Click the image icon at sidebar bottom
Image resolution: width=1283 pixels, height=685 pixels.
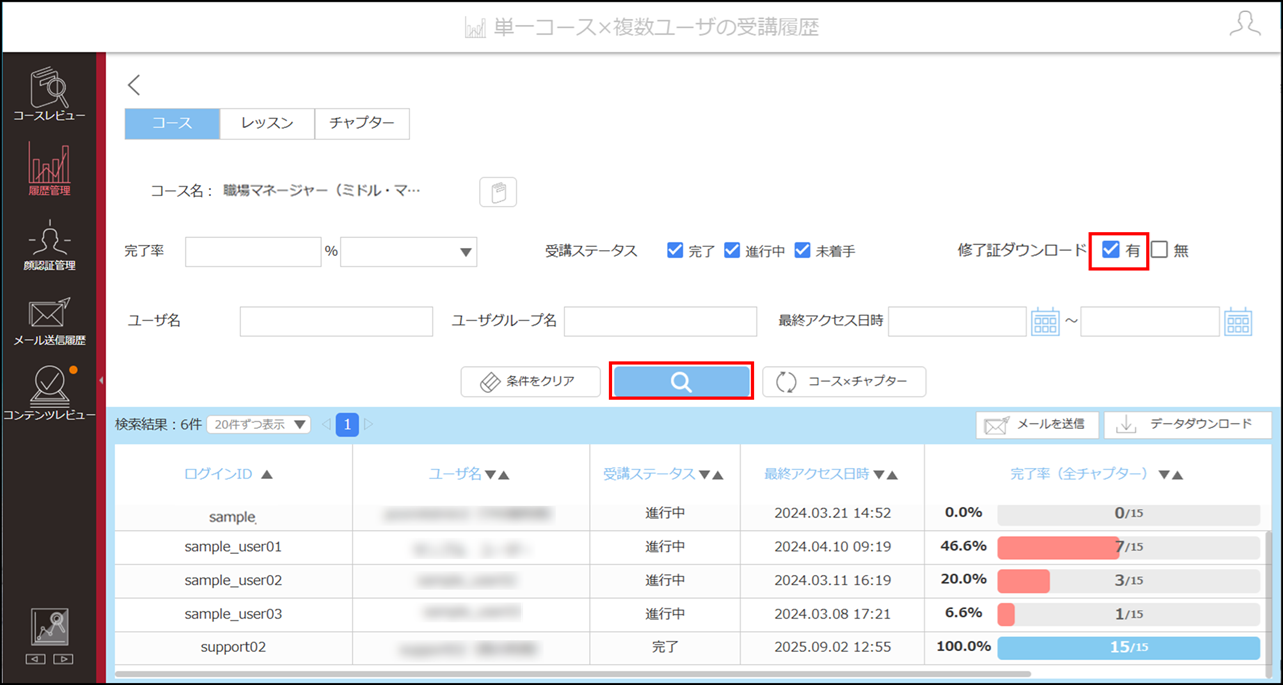coord(49,627)
